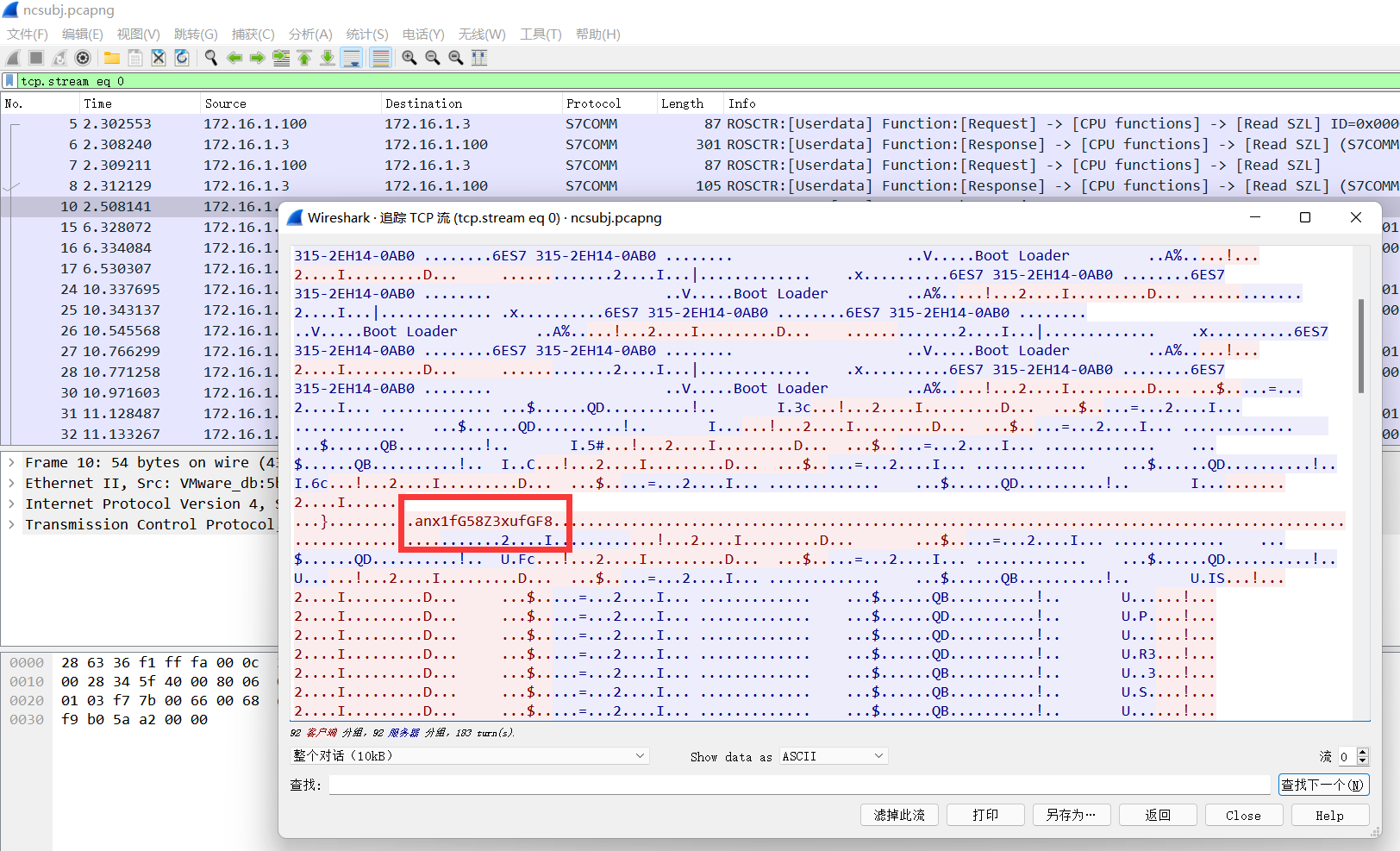The height and width of the screenshot is (851, 1400).
Task: Open 电话(Y) menu
Action: (423, 34)
